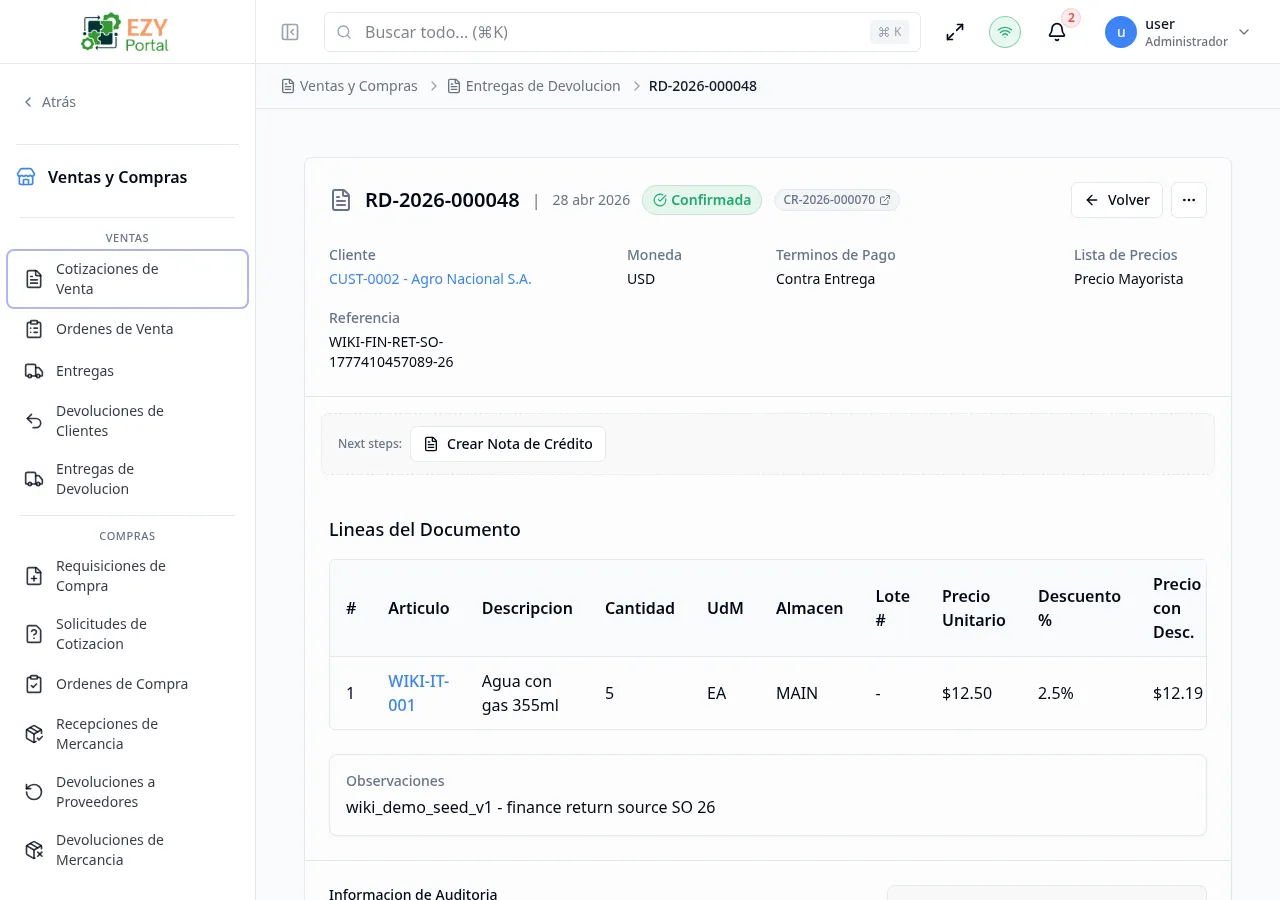This screenshot has width=1280, height=900.
Task: Open Cotizaciones de Venta
Action: [x=127, y=279]
